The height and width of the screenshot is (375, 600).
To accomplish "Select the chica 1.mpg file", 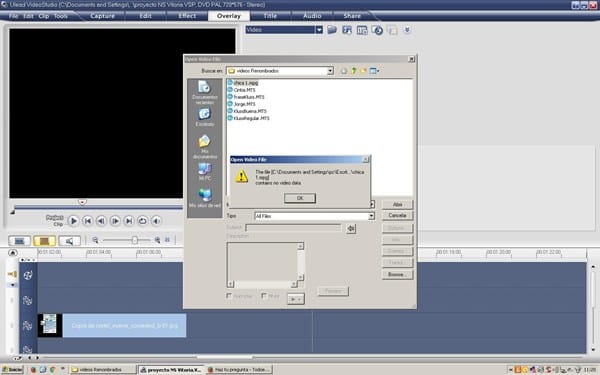I will (243, 83).
